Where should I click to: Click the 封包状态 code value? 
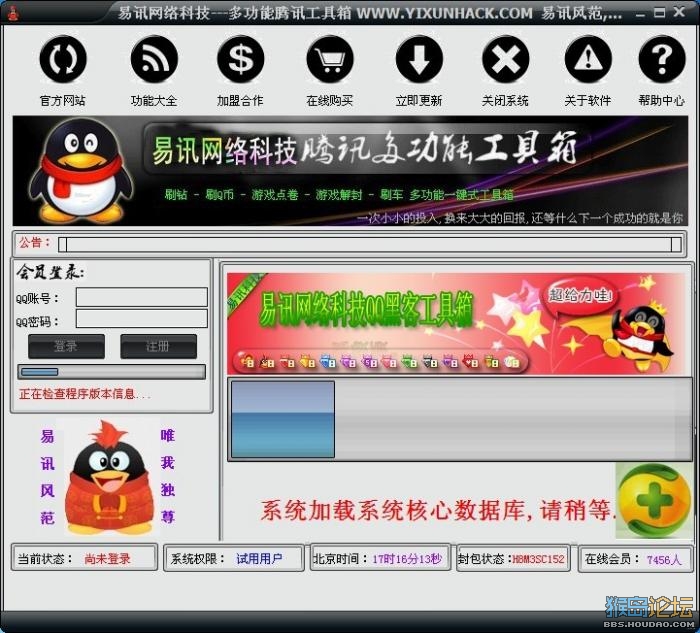(538, 559)
